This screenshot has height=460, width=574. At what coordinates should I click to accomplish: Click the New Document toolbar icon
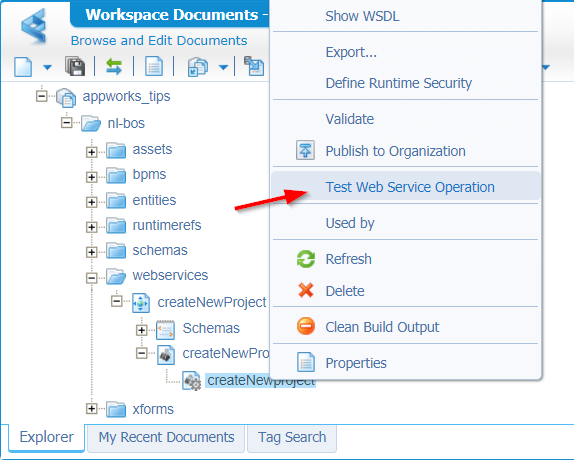point(23,67)
